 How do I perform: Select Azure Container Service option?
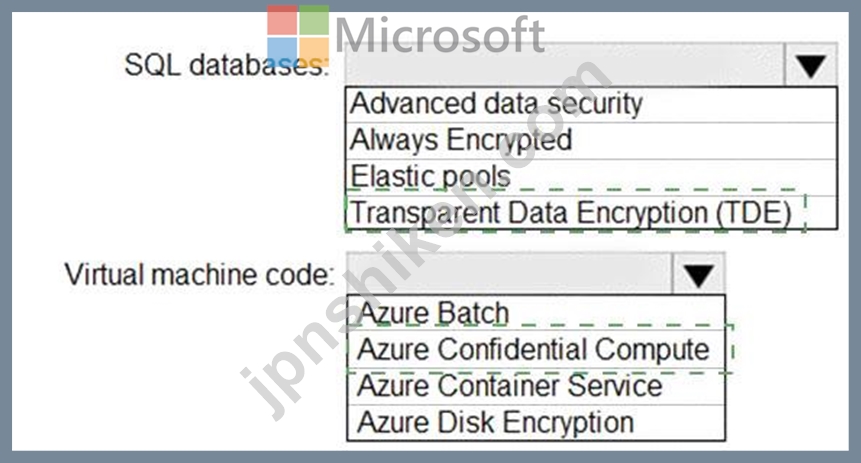click(x=536, y=386)
